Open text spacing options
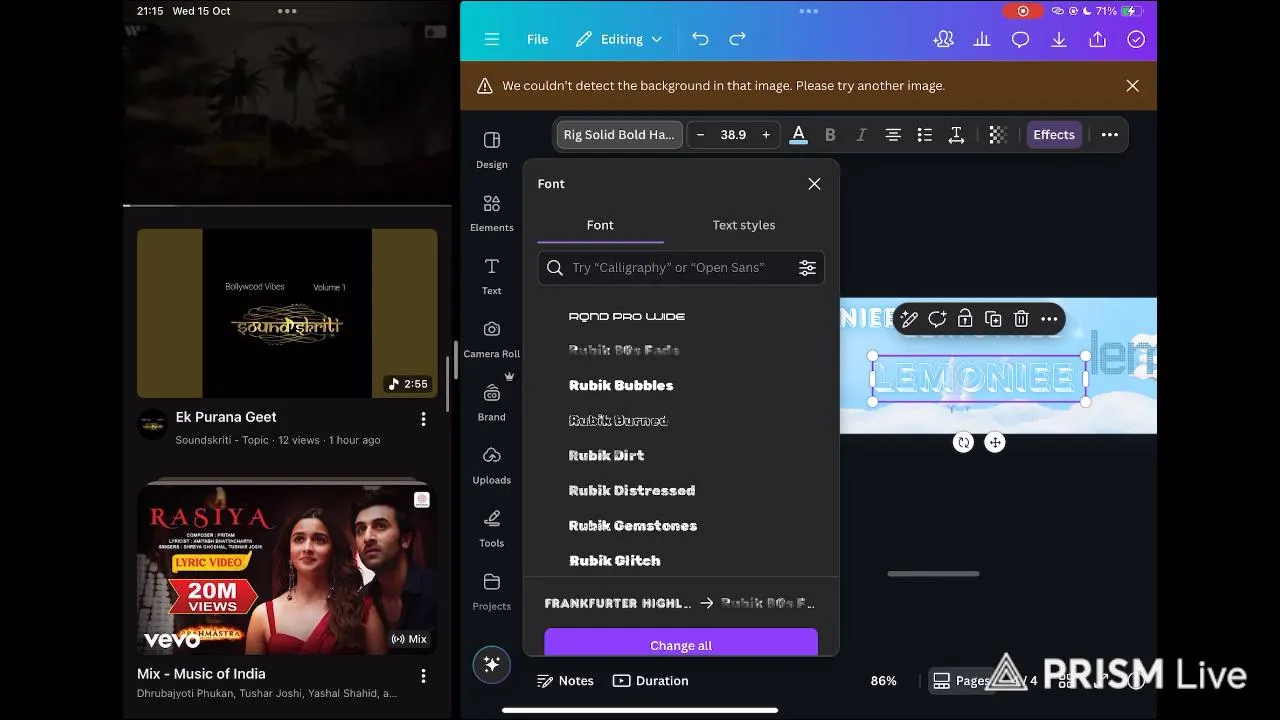 pyautogui.click(x=956, y=135)
